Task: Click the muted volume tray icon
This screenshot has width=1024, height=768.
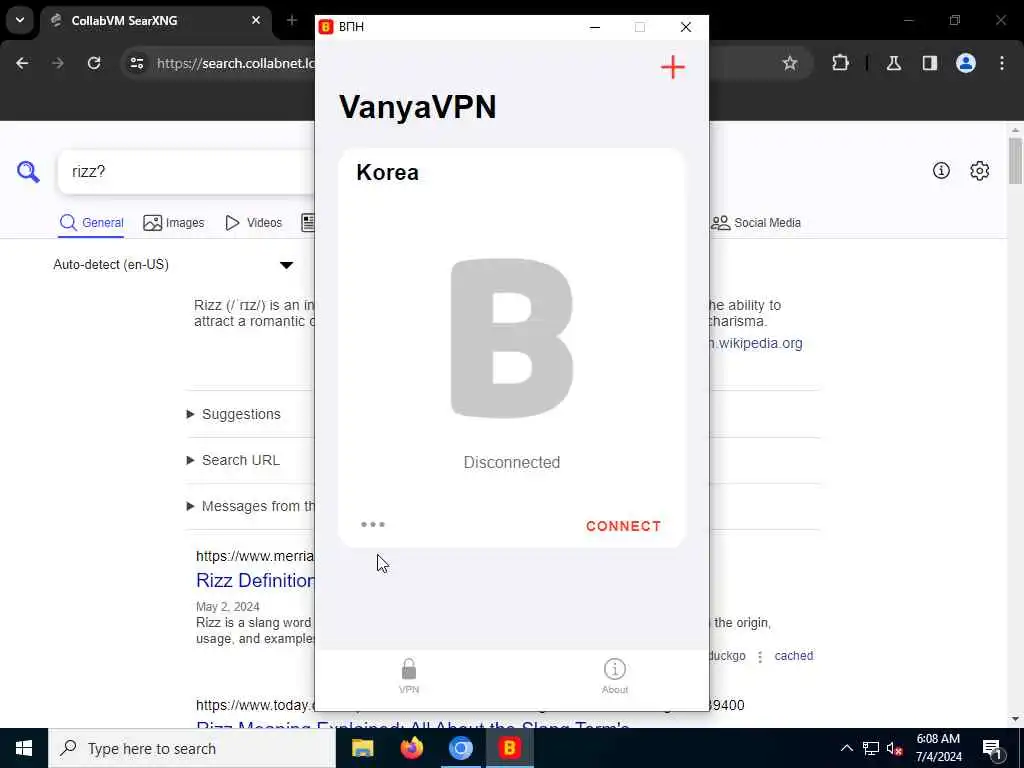Action: pos(895,749)
